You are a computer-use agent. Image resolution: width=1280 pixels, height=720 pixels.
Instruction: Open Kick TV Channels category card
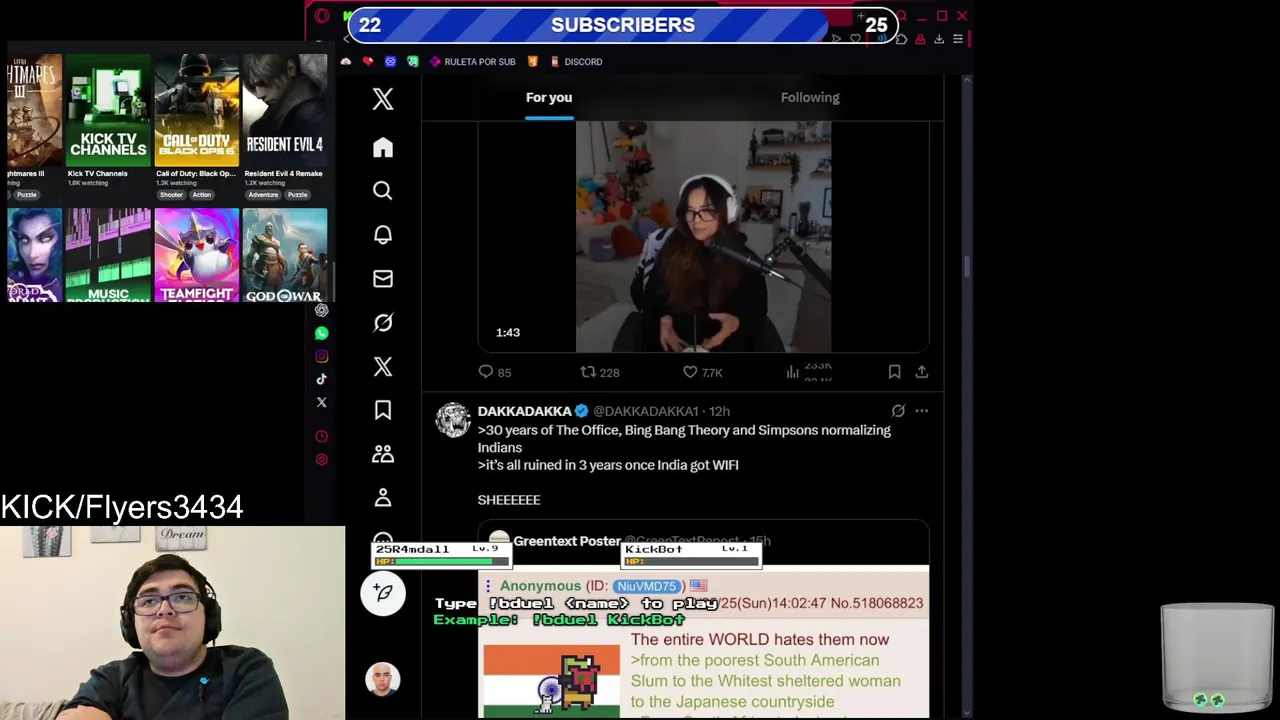tap(108, 111)
